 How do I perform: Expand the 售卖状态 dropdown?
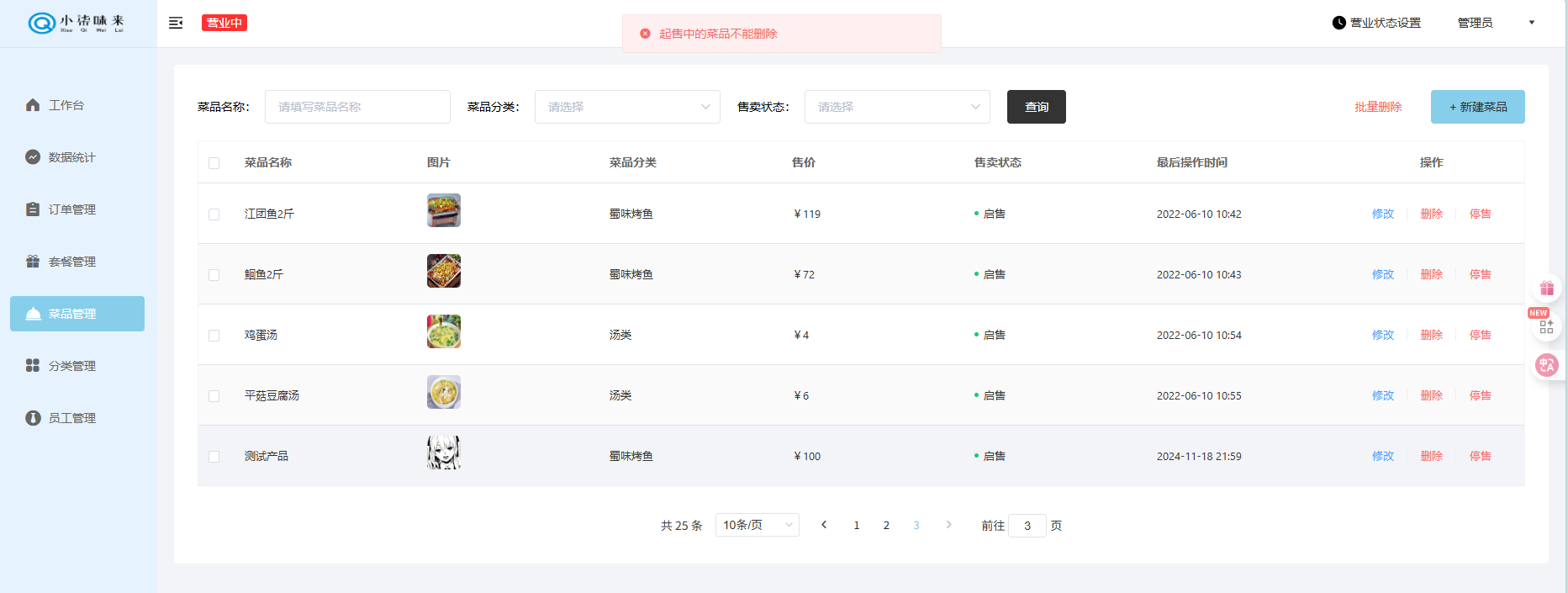tap(897, 107)
